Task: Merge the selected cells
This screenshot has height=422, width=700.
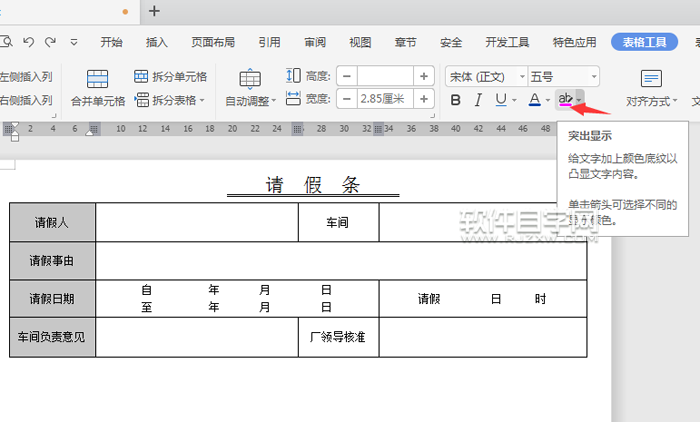Action: coord(98,88)
